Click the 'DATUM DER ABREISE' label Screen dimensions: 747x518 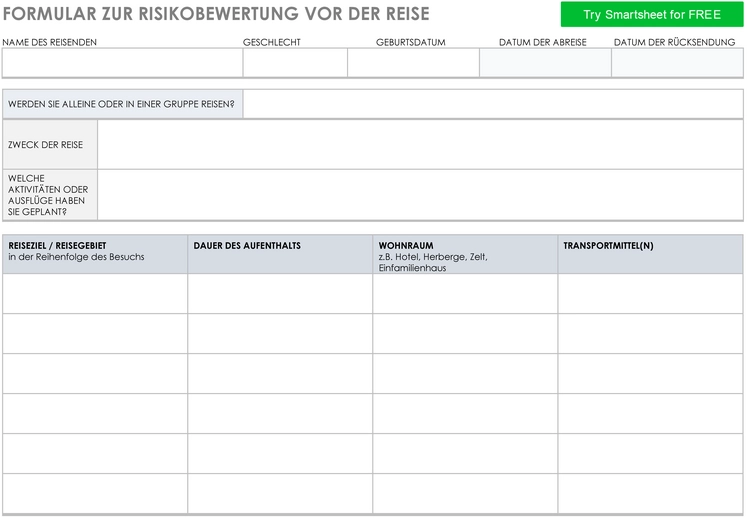click(x=543, y=42)
